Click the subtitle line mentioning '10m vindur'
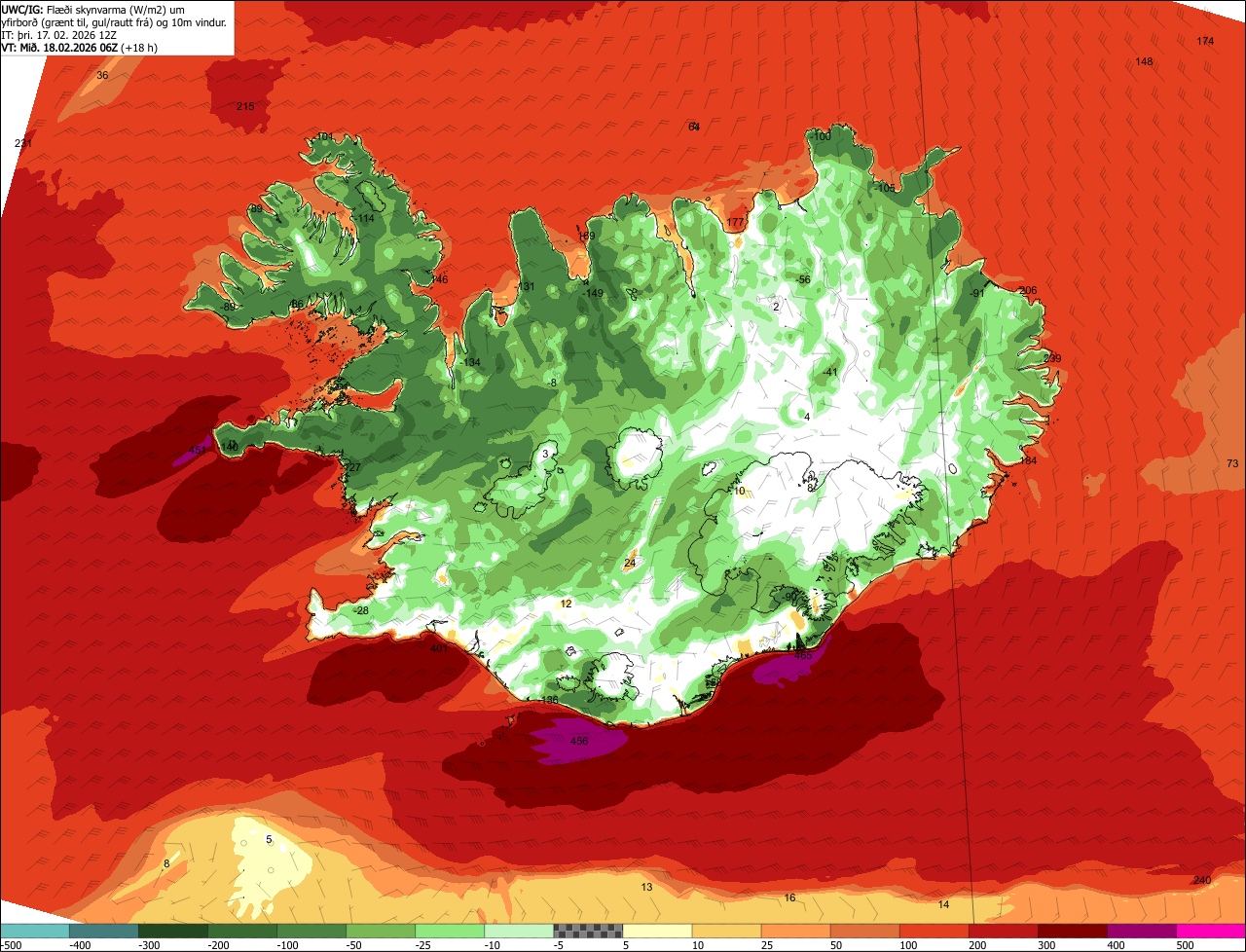1246x952 pixels. (x=114, y=21)
